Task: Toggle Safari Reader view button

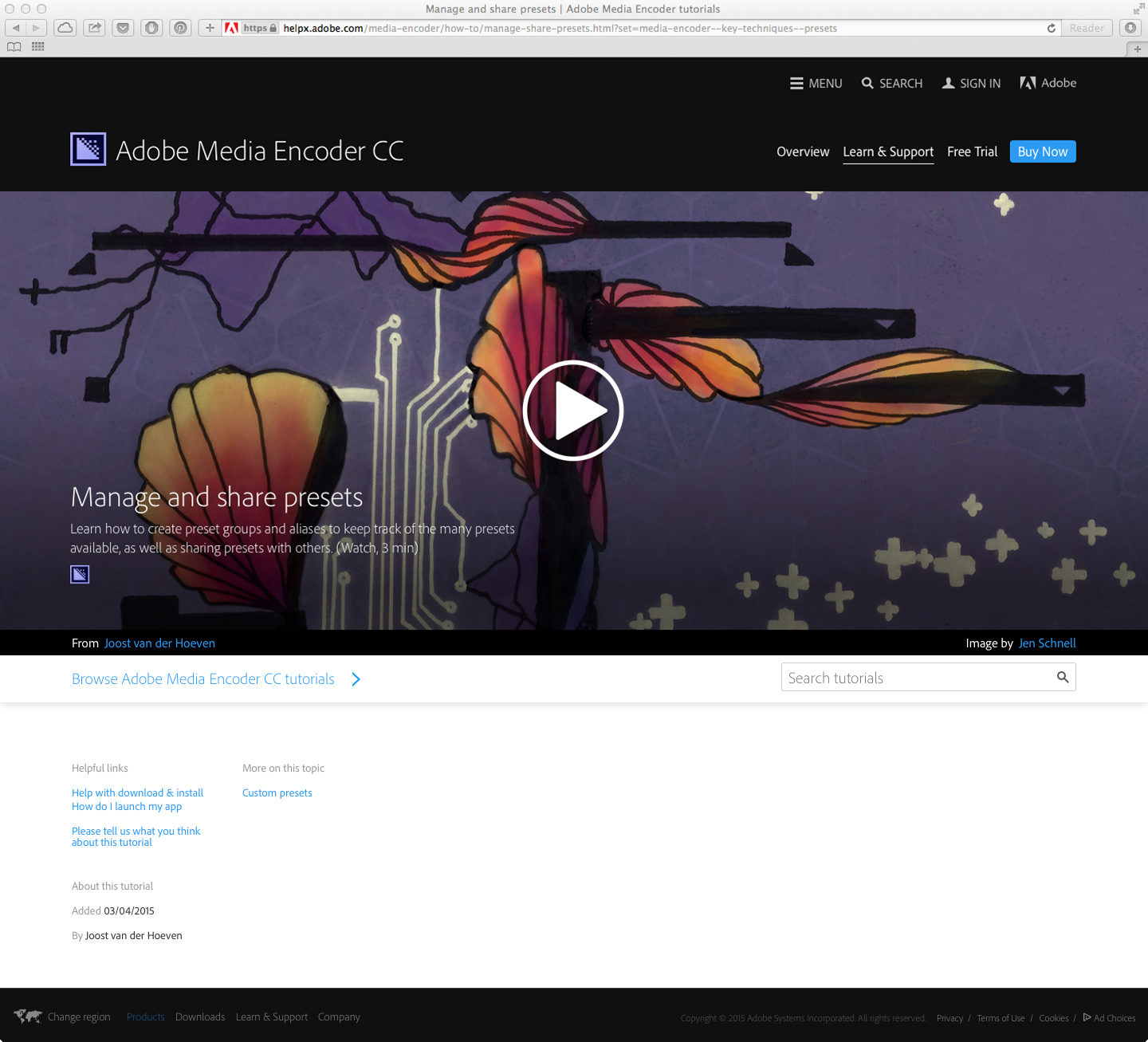Action: (1087, 28)
